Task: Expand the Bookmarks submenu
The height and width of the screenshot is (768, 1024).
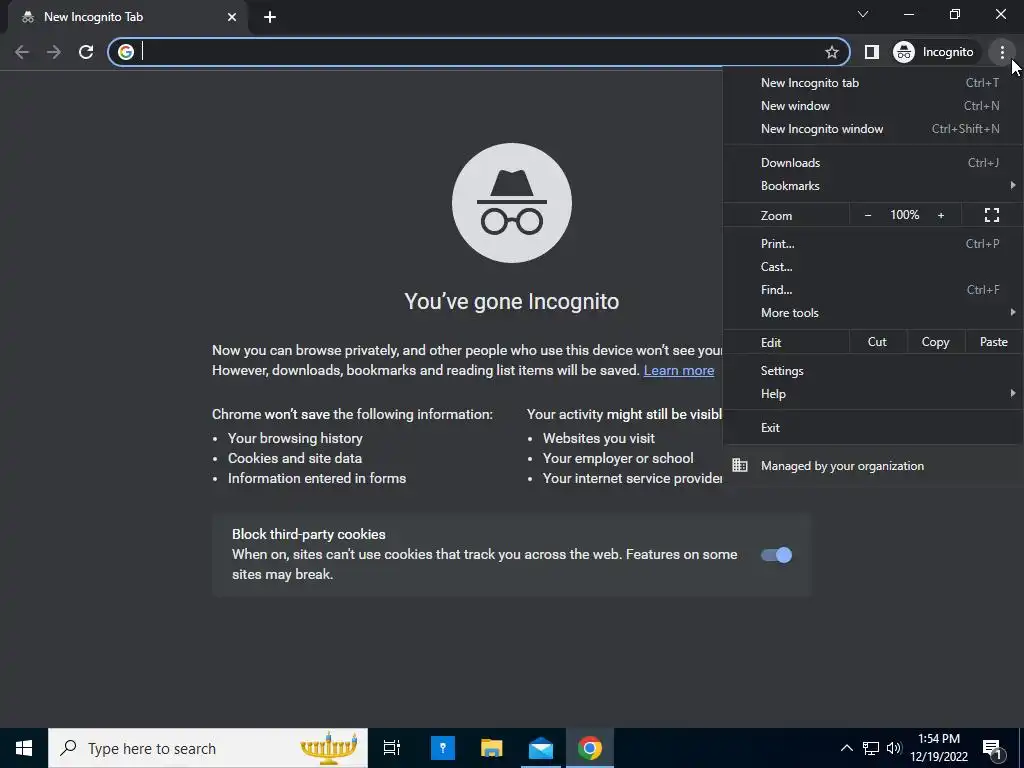Action: 873,186
